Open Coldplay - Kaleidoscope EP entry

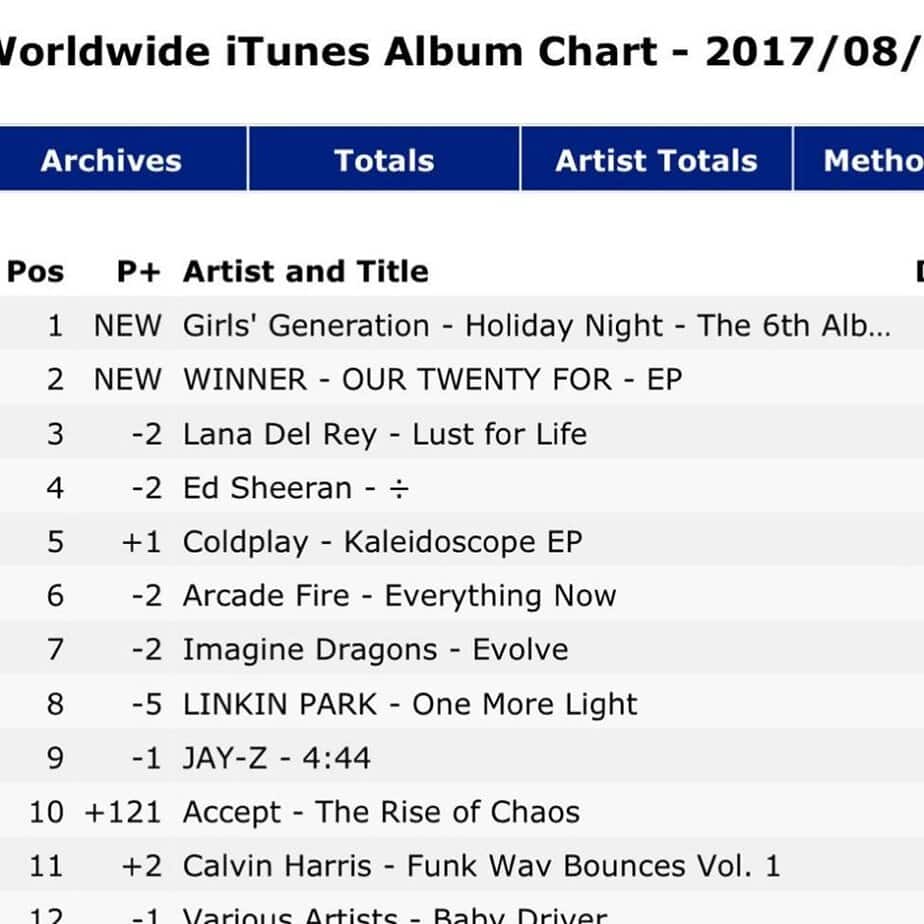point(382,542)
